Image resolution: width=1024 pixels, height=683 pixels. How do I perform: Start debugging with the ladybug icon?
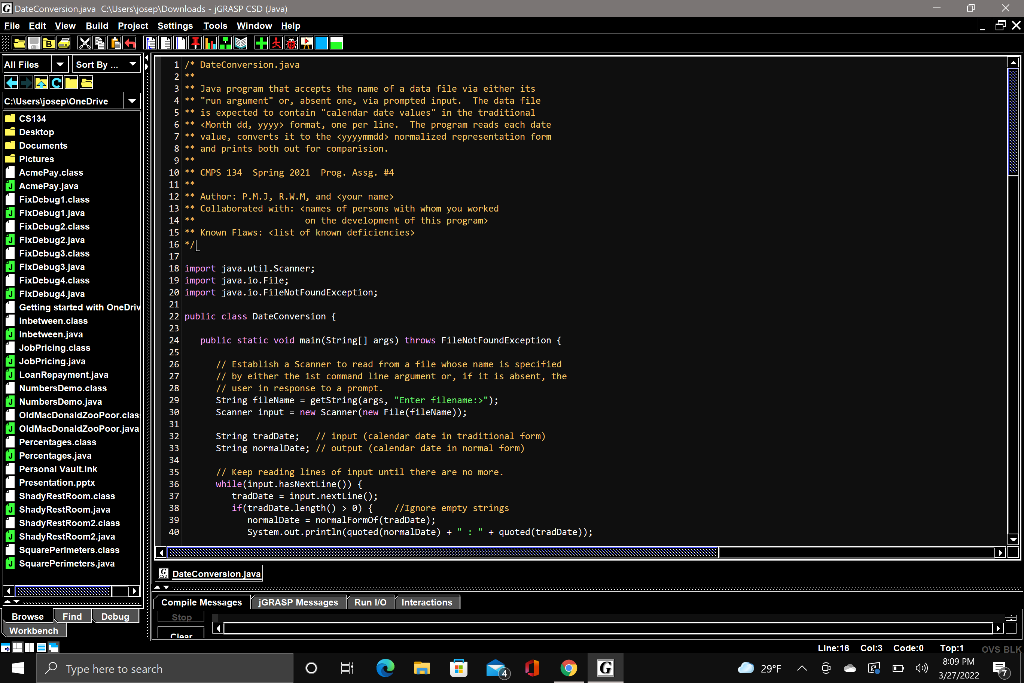[292, 44]
